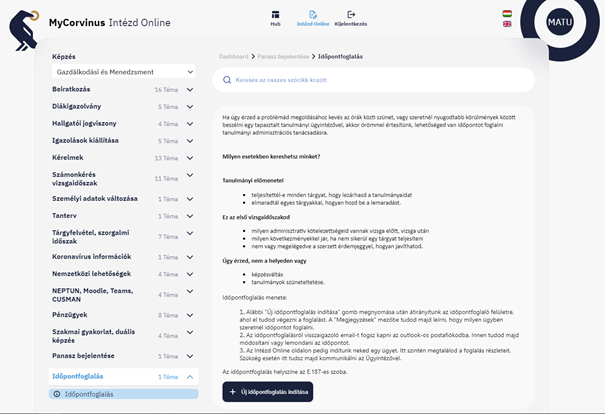
Task: Click '8 Téma' count next to Pénzügyek
Action: pyautogui.click(x=168, y=315)
